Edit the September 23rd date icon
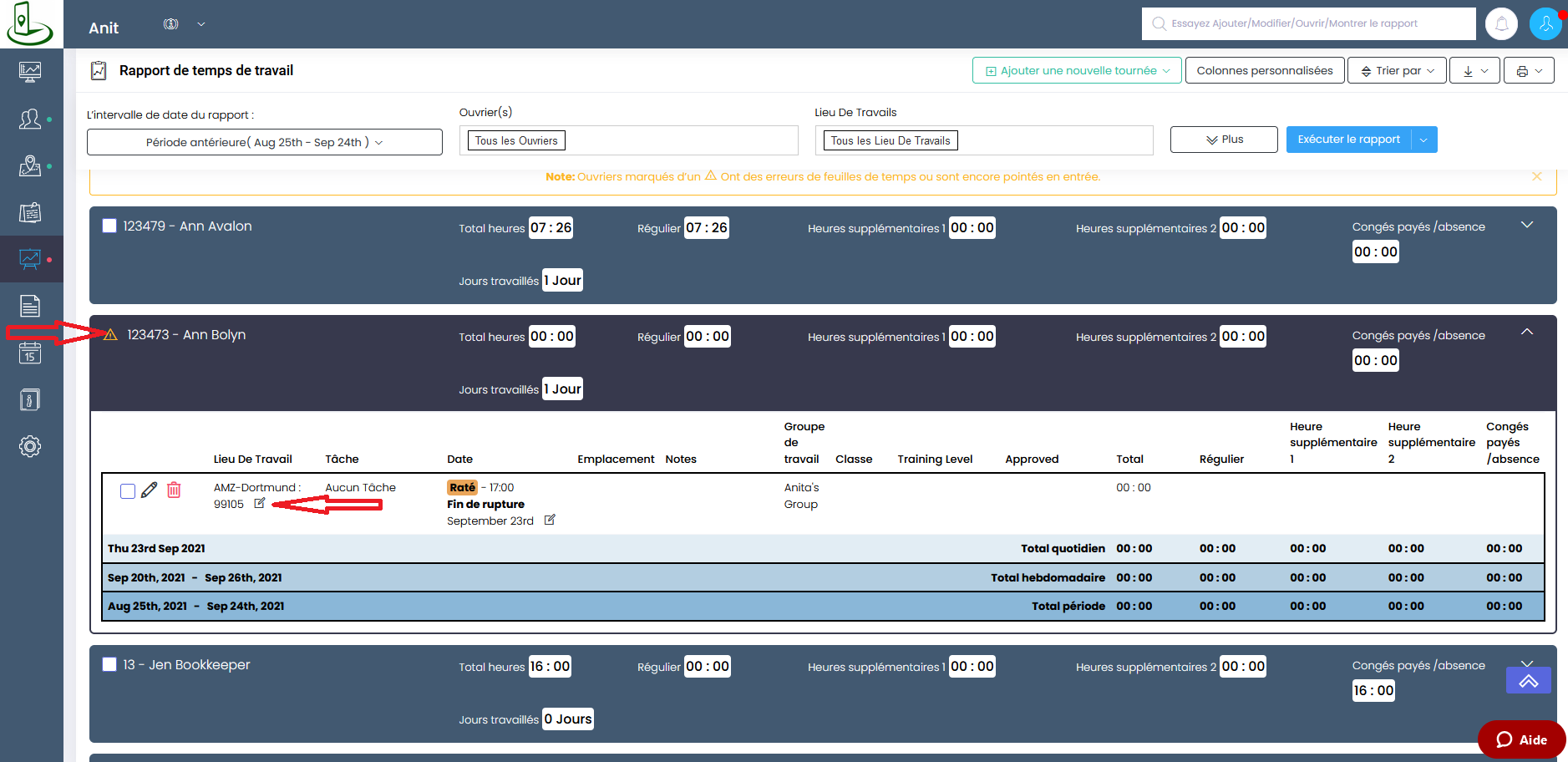Screen dimensions: 1568x762 point(550,520)
